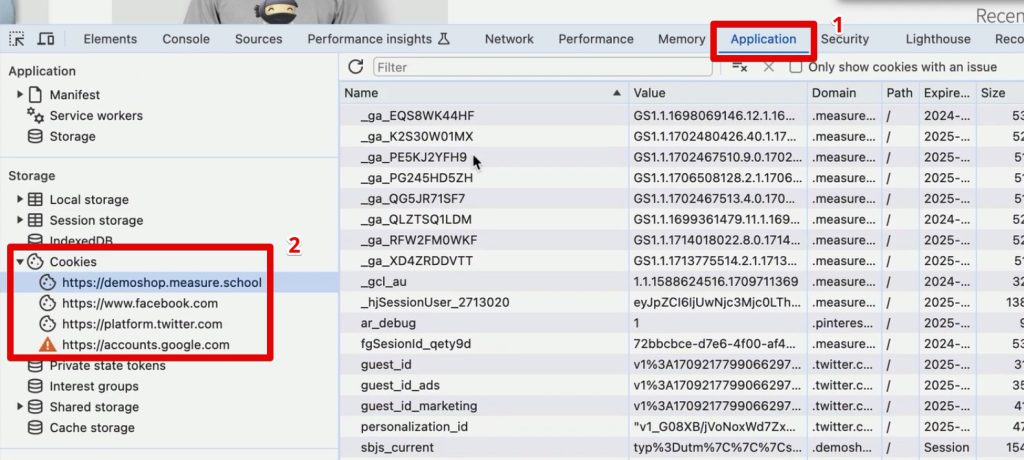Screen dimensions: 1024x460
Task: Open the Memory tab
Action: click(x=681, y=39)
